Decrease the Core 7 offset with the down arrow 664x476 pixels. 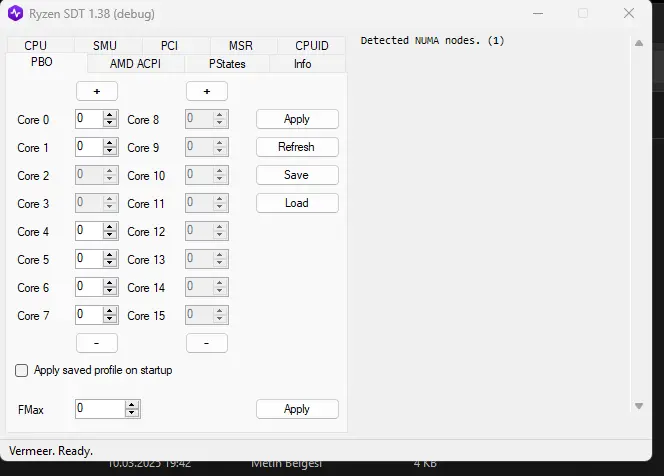110,319
